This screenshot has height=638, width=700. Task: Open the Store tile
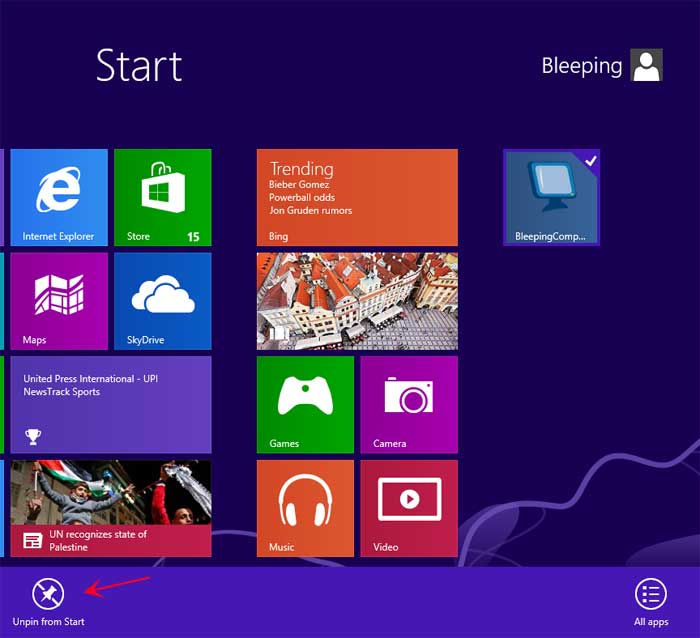pyautogui.click(x=163, y=197)
